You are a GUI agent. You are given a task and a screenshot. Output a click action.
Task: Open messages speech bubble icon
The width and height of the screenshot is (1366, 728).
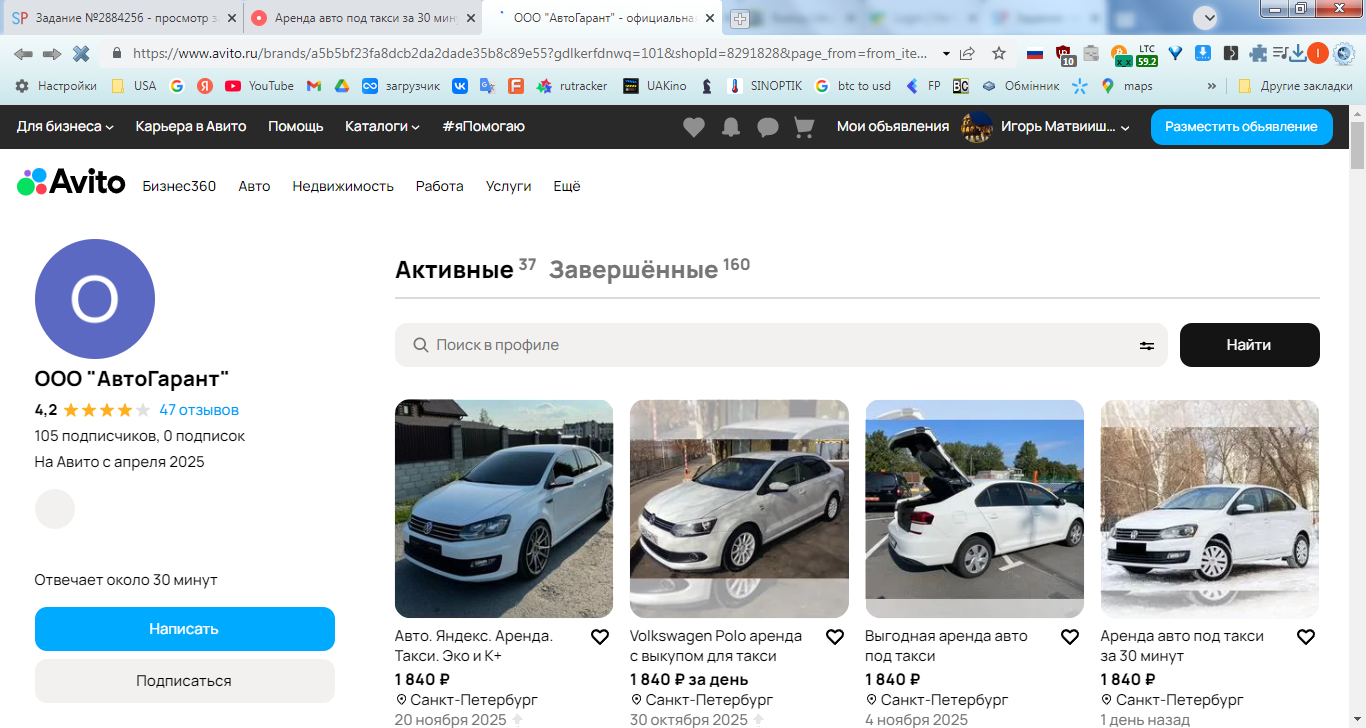(768, 127)
